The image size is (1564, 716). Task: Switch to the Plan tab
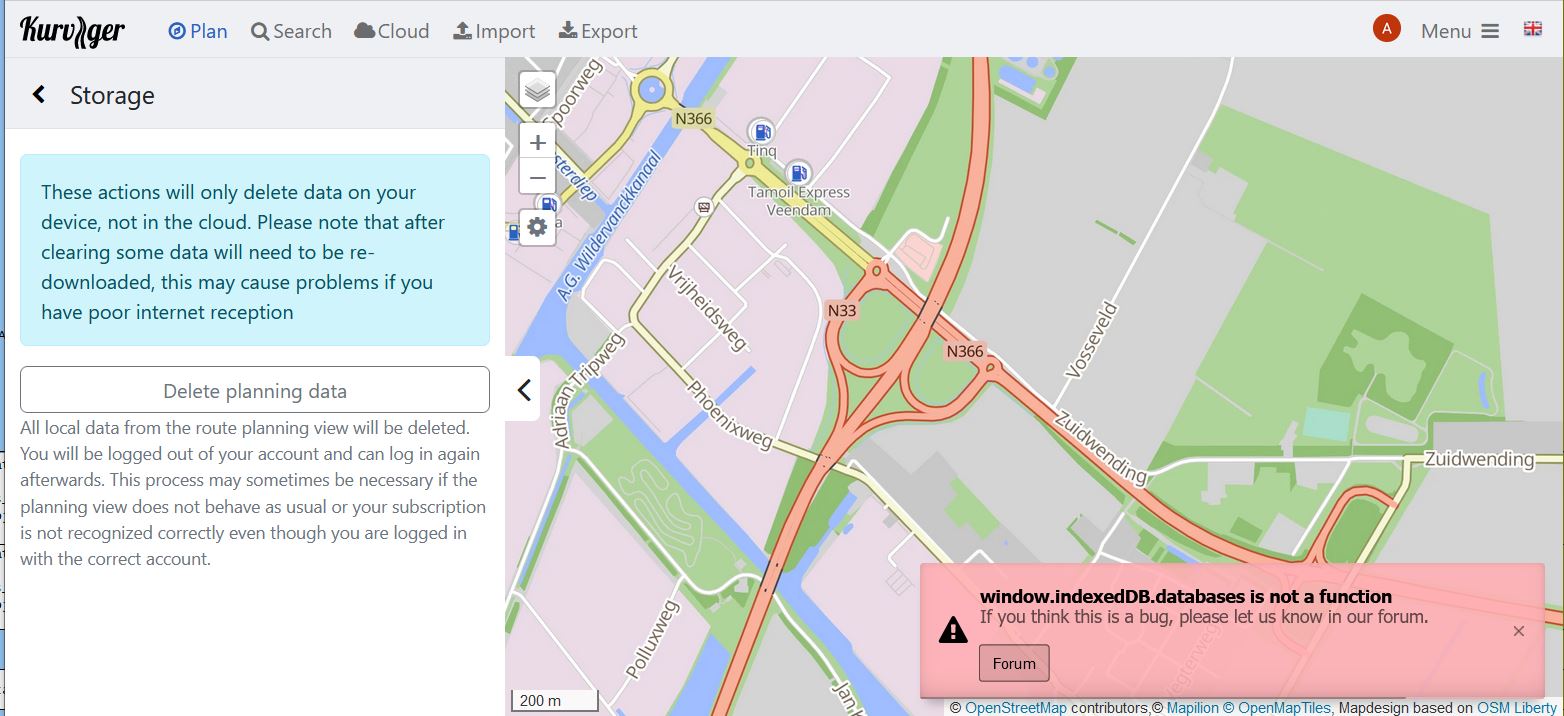(198, 31)
